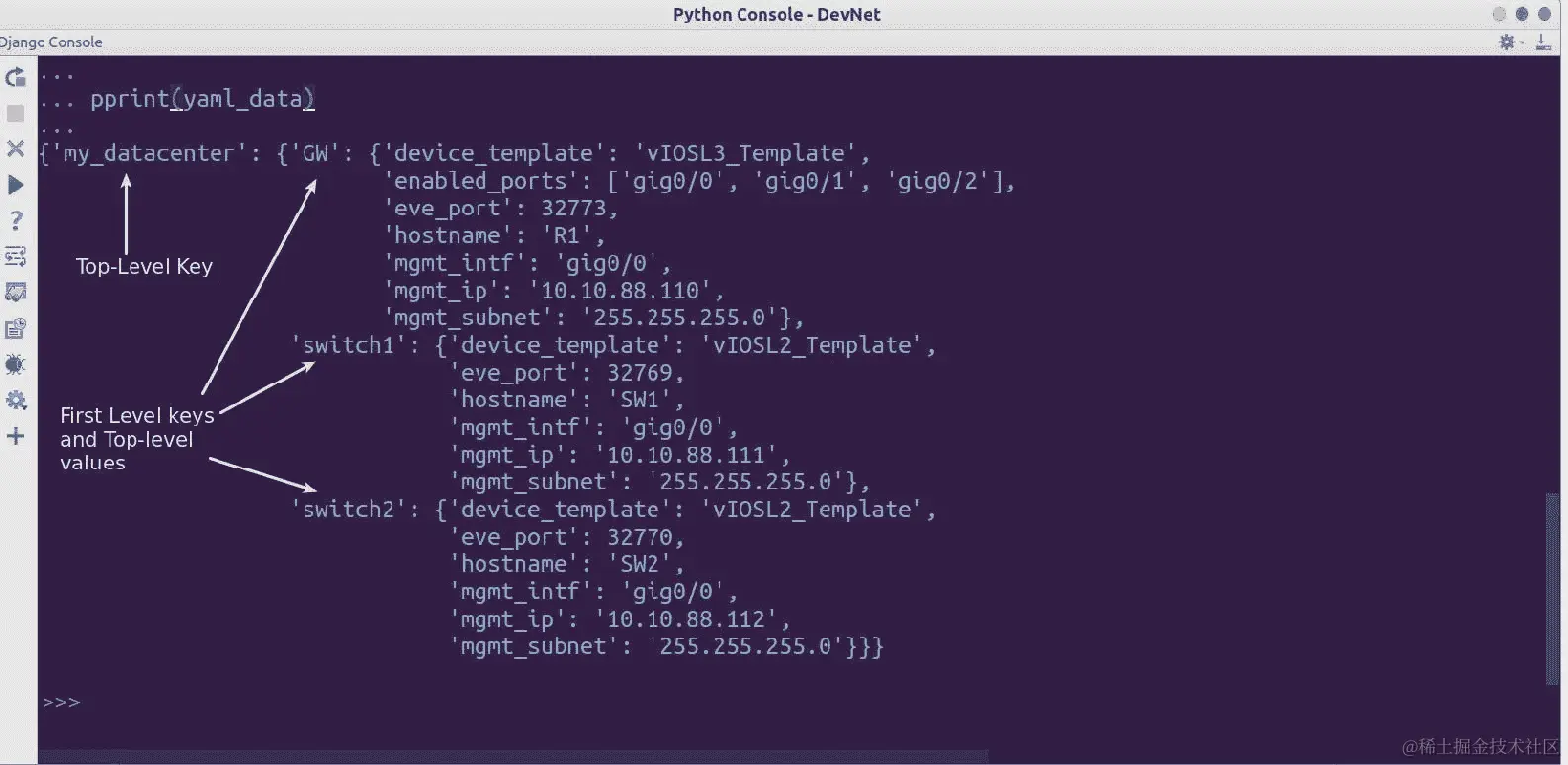Click the 'GW' key text
The width and height of the screenshot is (1568, 765).
click(x=315, y=153)
